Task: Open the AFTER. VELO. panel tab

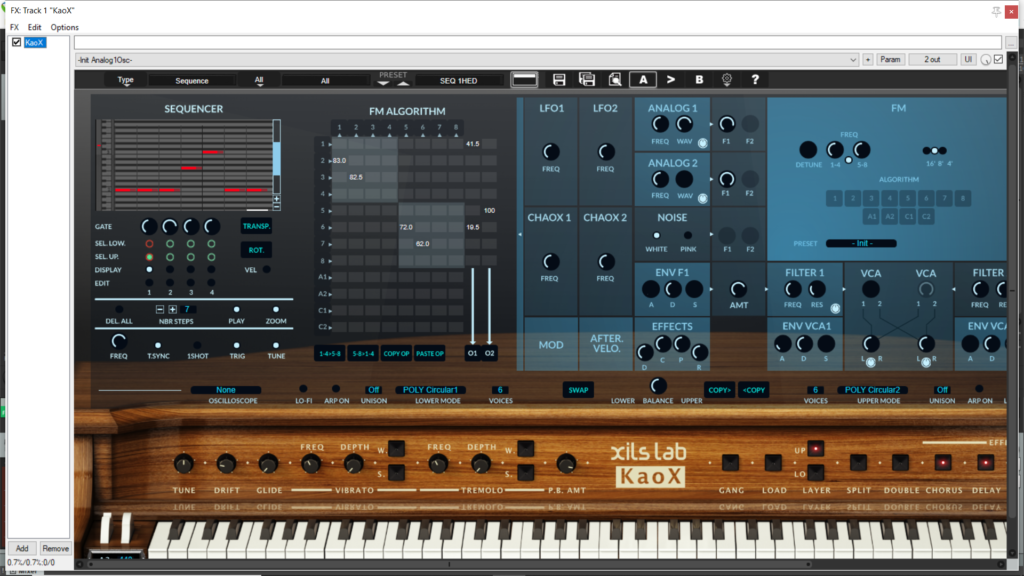Action: tap(607, 344)
